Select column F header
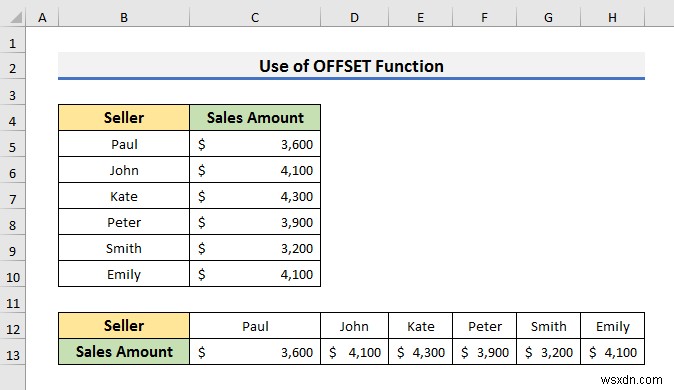The image size is (674, 390). click(x=484, y=18)
